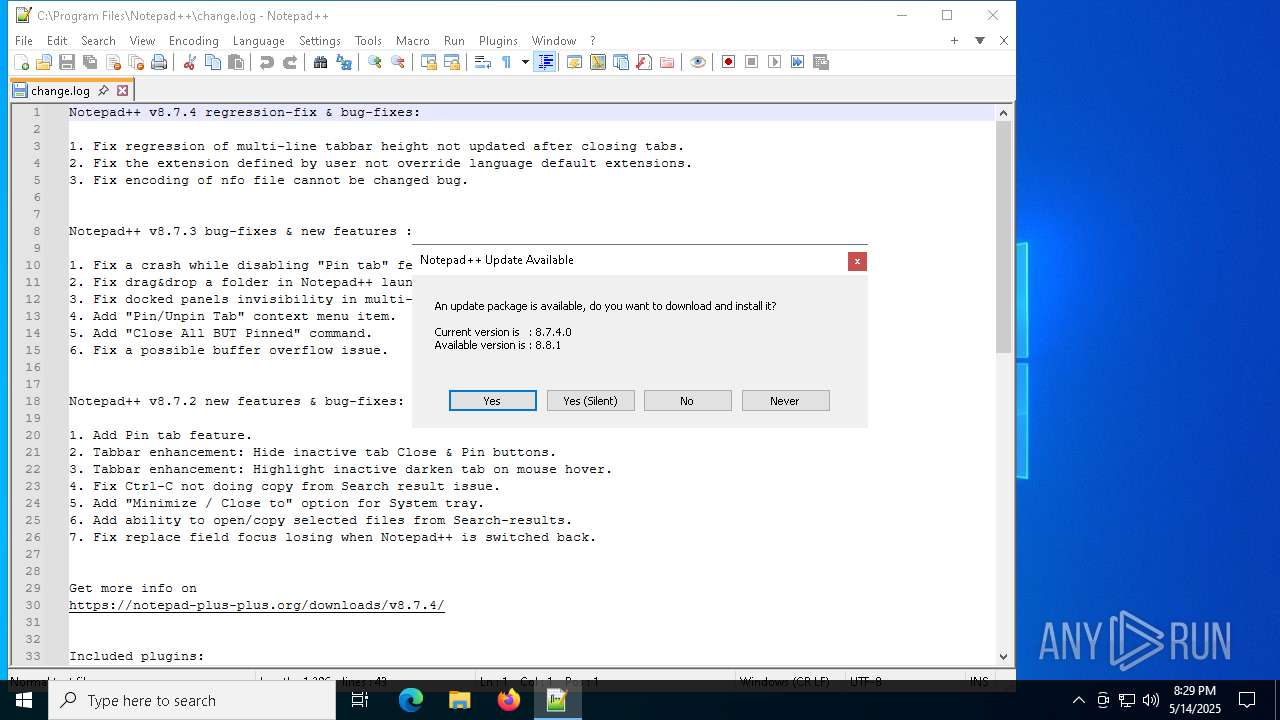This screenshot has height=720, width=1280.
Task: Click the Close document toolbar icon
Action: [x=113, y=62]
